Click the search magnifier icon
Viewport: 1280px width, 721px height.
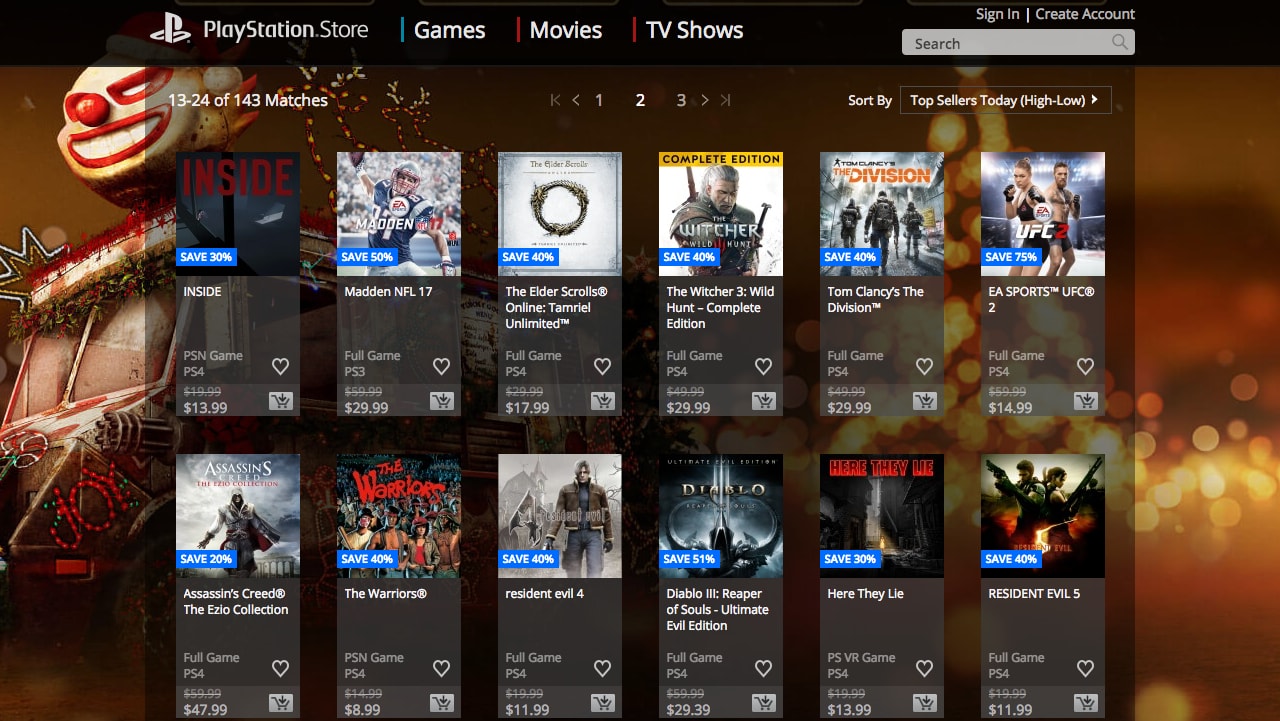point(1120,42)
